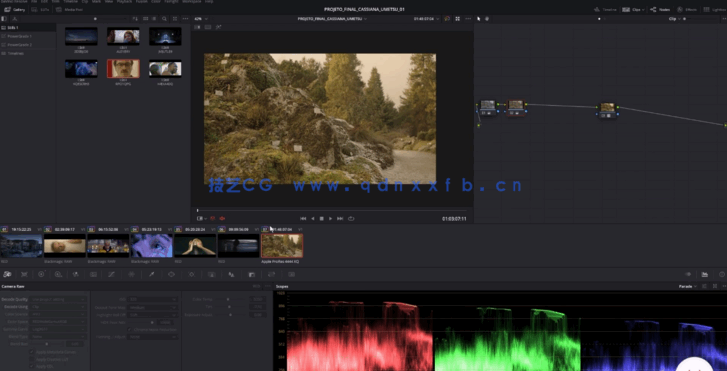
Task: Open the ISO dropdown
Action: 153,300
